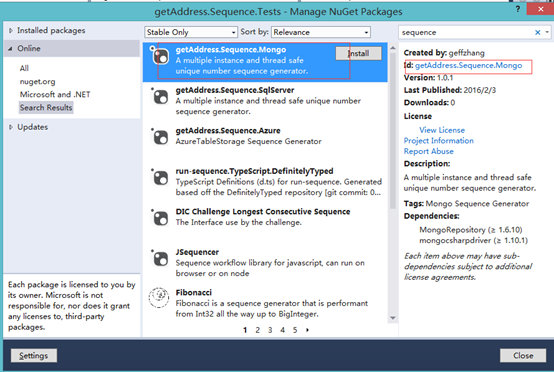Click the Last Published 2016/2/3 date
This screenshot has width=554, height=372.
coord(450,90)
